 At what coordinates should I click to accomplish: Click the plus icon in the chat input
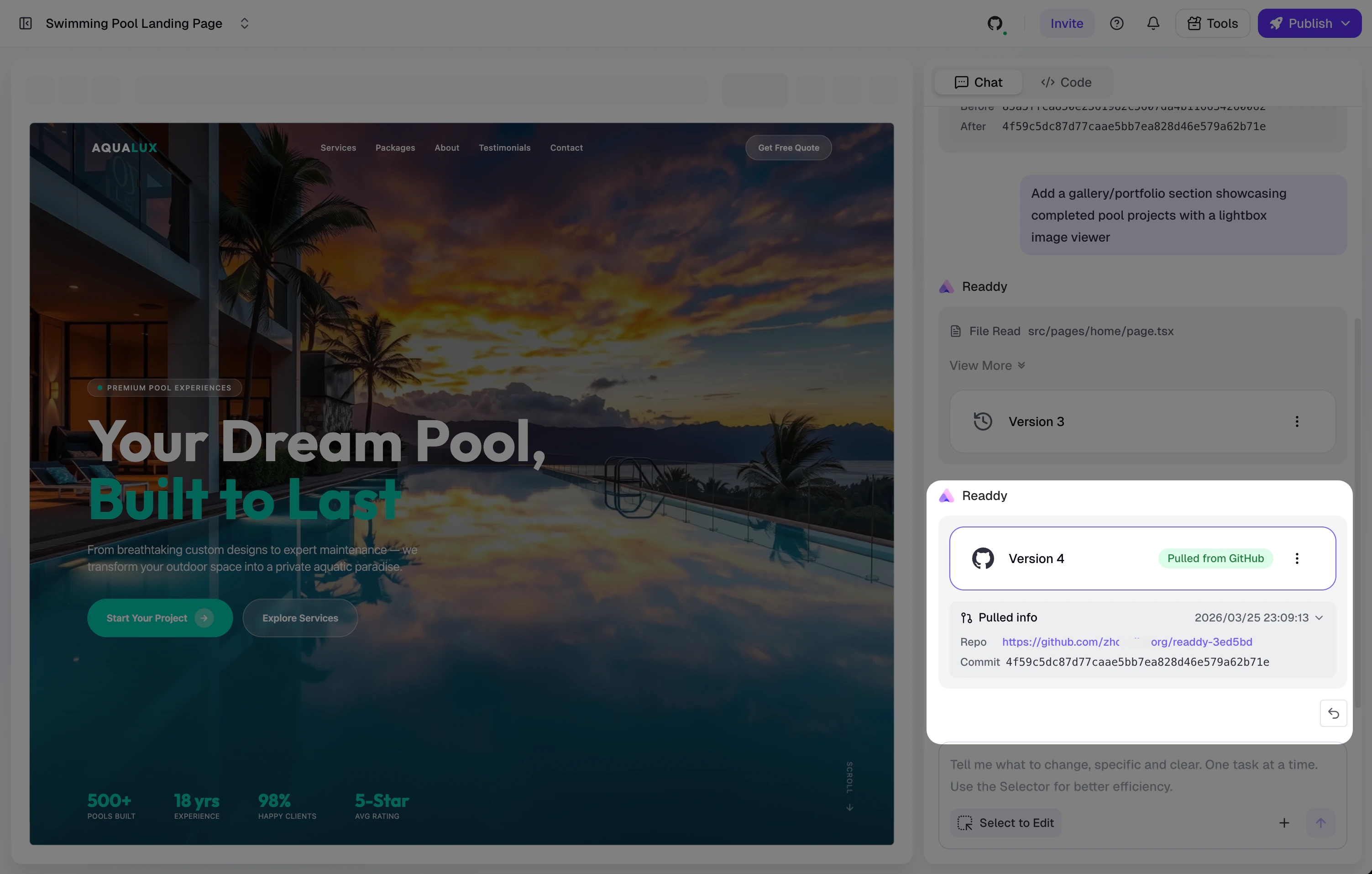pos(1284,823)
